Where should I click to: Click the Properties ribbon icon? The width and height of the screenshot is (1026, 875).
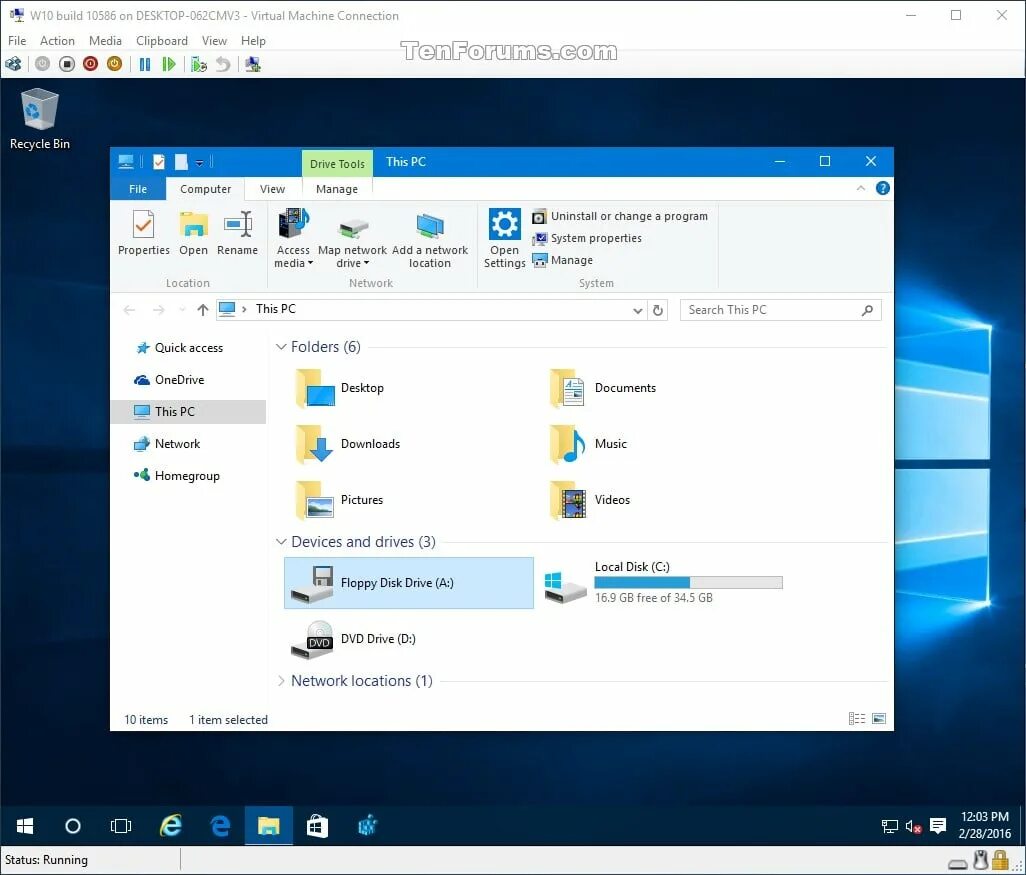(x=143, y=233)
